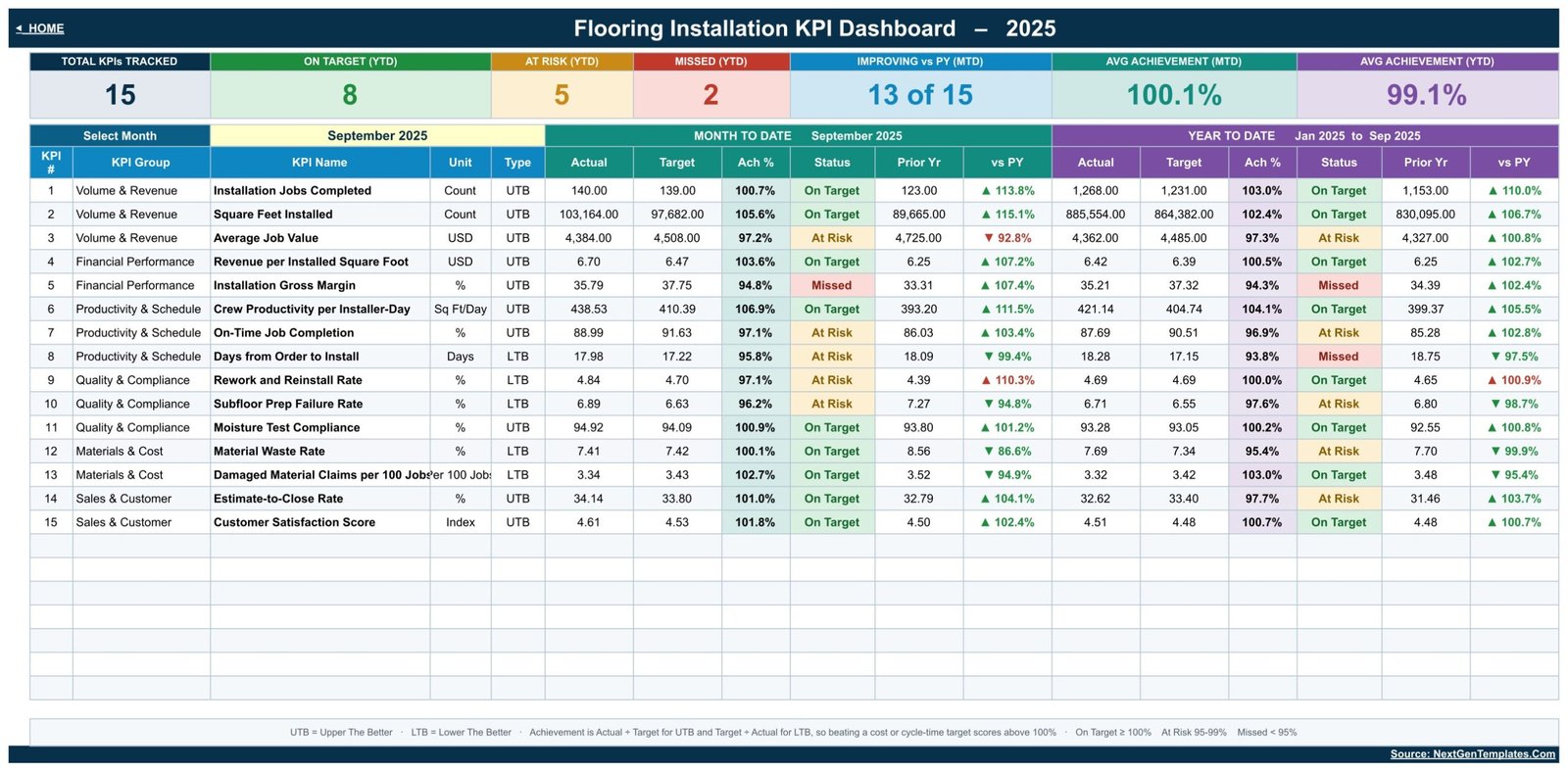Click the MTD prior year value 89,665.00
Screen dimensions: 1568x772
[x=918, y=215]
